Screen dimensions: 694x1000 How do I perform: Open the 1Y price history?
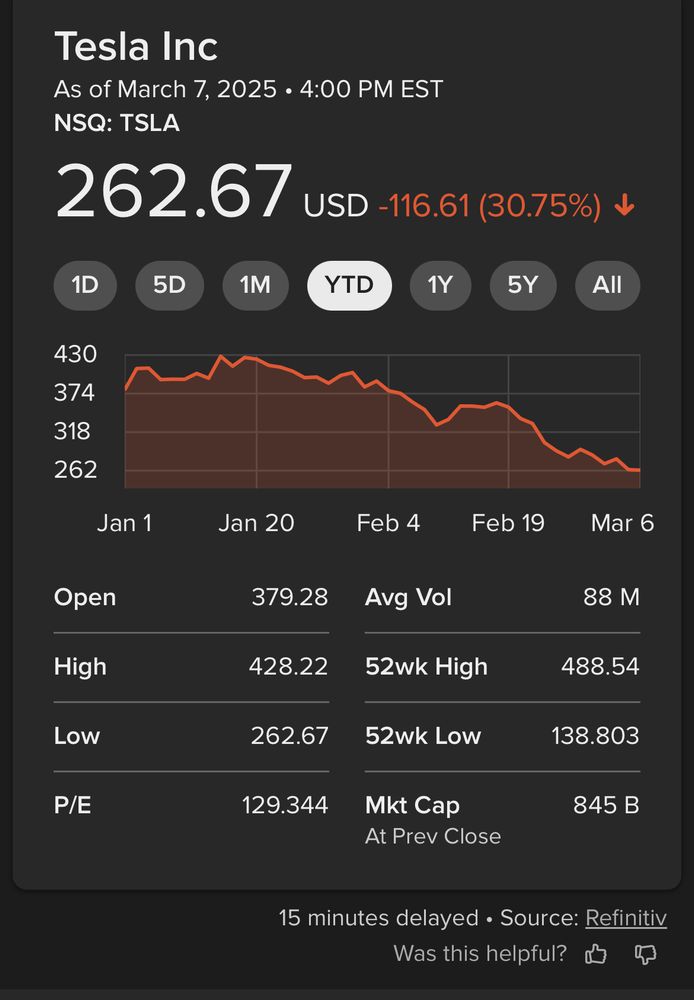[x=440, y=285]
